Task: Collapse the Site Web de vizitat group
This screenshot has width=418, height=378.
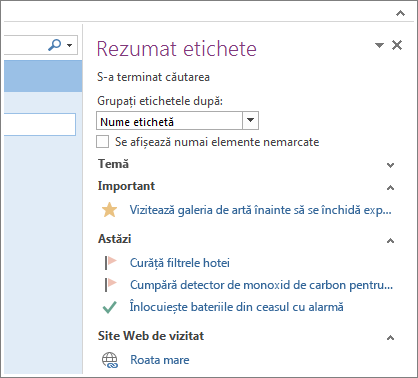Action: point(390,338)
